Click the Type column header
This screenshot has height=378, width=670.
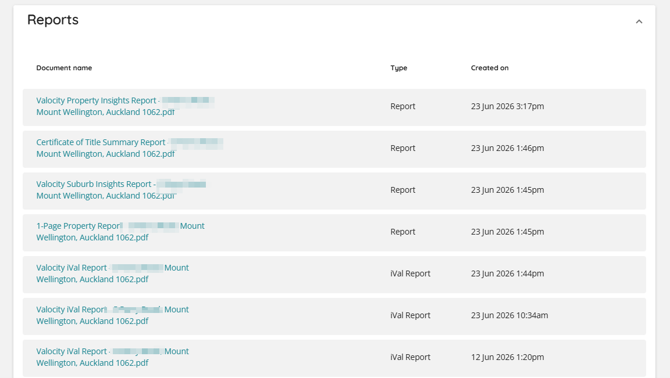399,68
